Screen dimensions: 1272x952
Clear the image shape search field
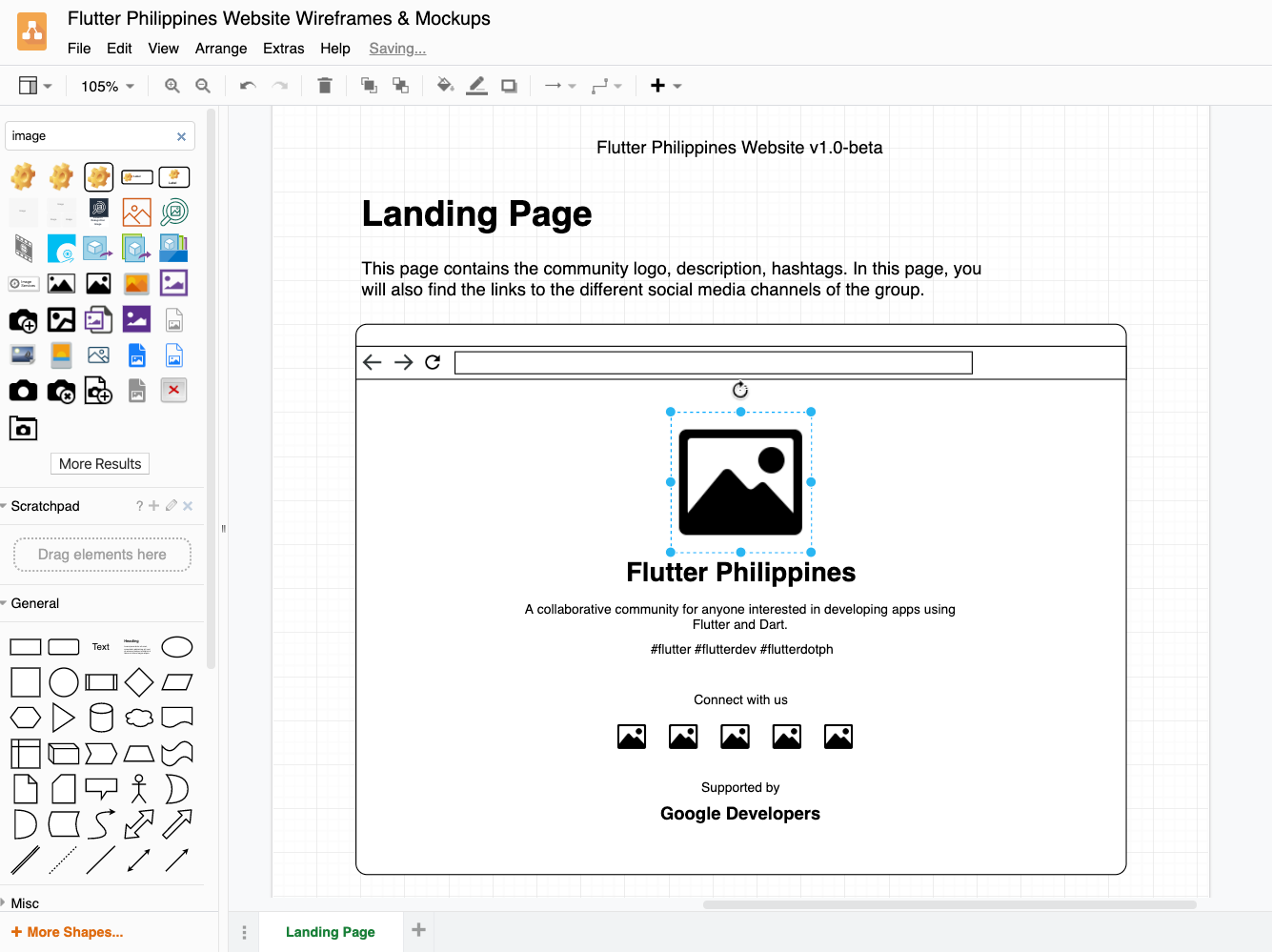click(x=181, y=136)
